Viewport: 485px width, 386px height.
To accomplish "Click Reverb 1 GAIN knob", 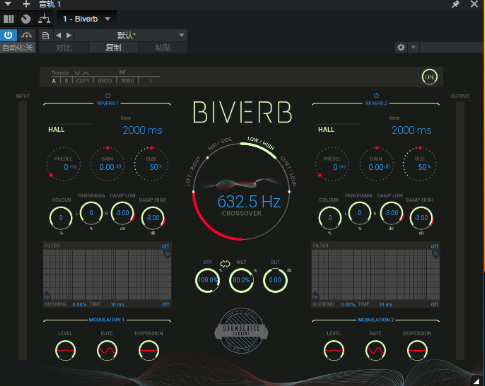I will click(107, 164).
